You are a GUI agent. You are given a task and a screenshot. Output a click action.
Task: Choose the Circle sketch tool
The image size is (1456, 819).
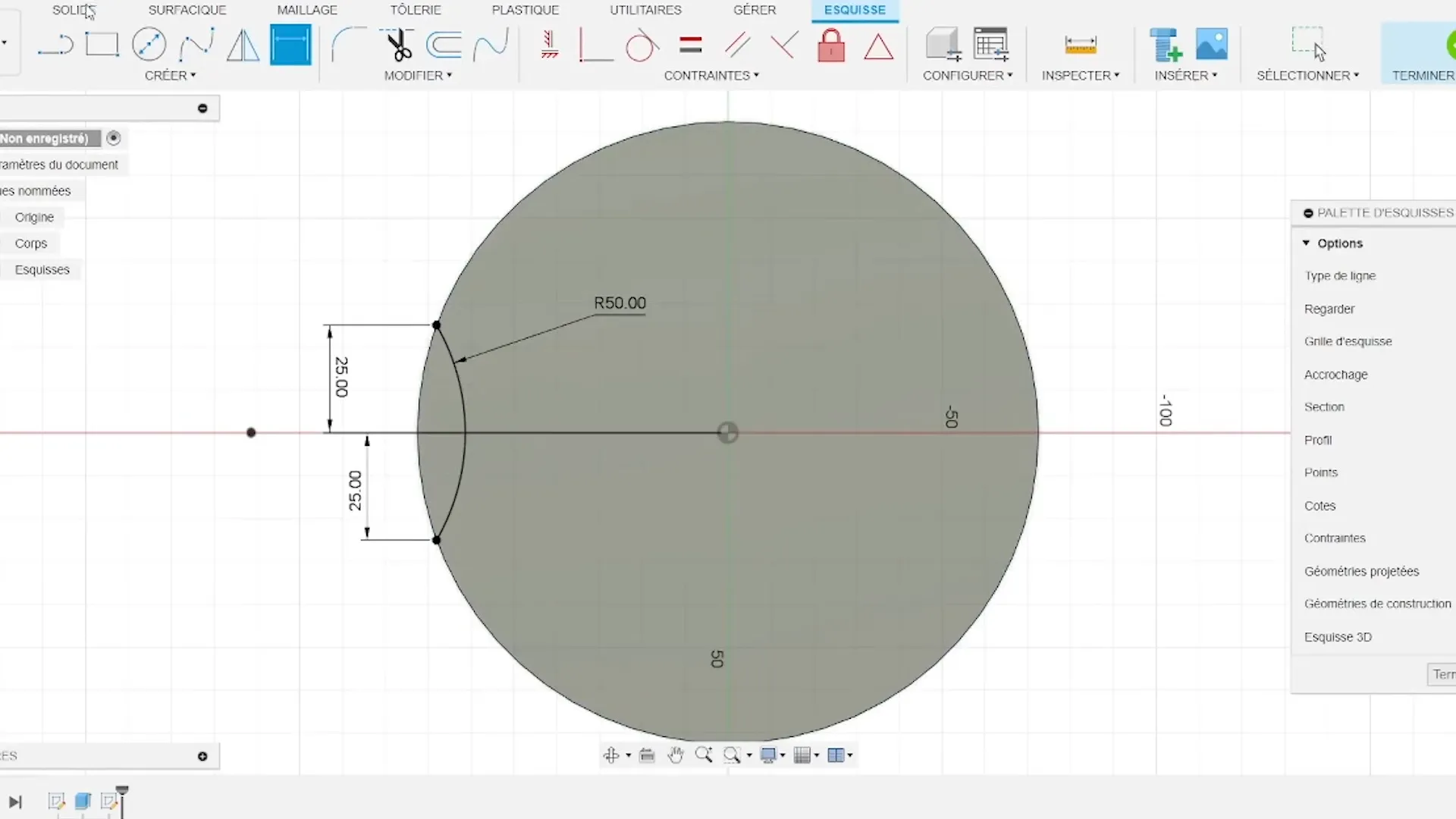click(x=149, y=45)
